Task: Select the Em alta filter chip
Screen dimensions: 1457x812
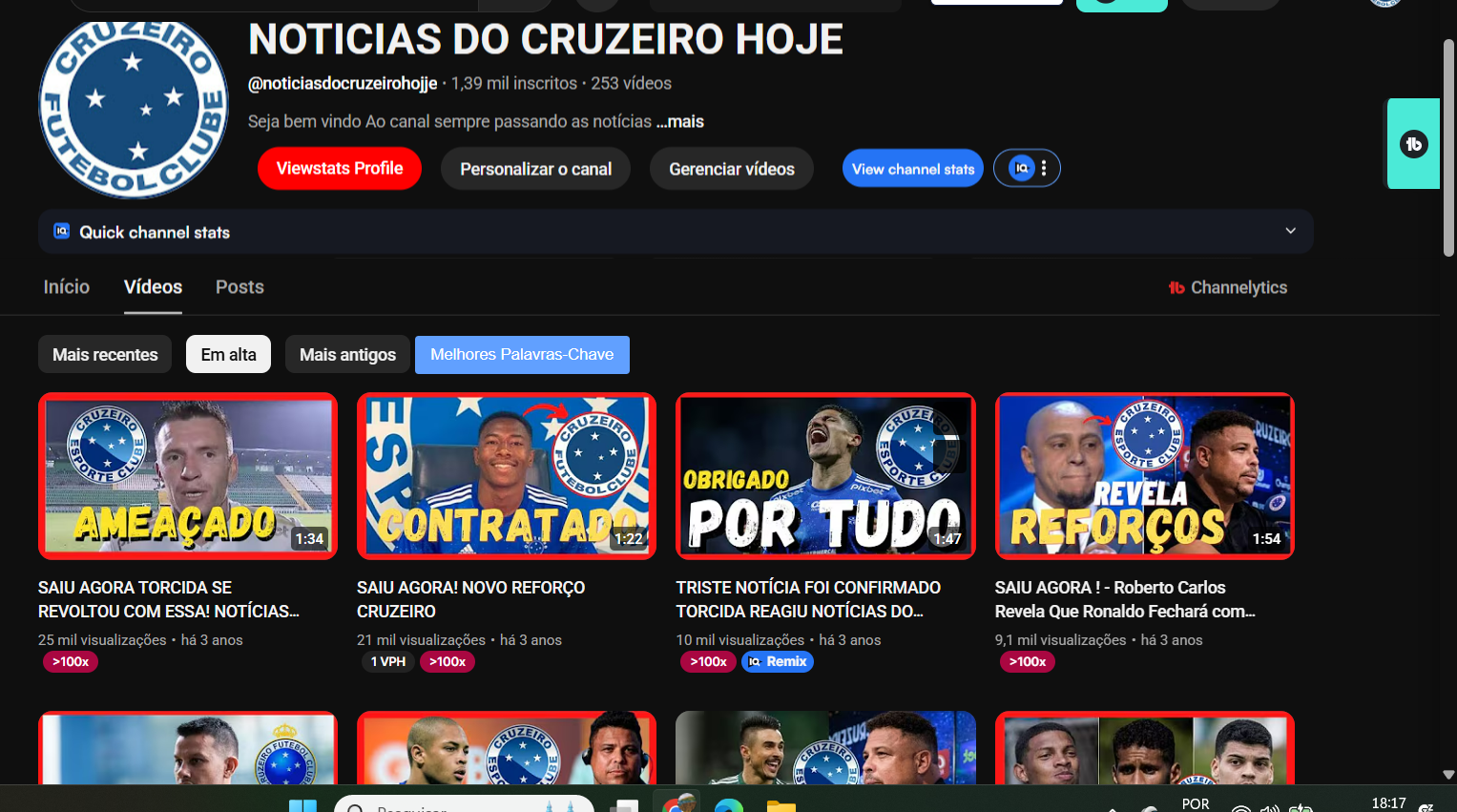Action: [x=228, y=354]
